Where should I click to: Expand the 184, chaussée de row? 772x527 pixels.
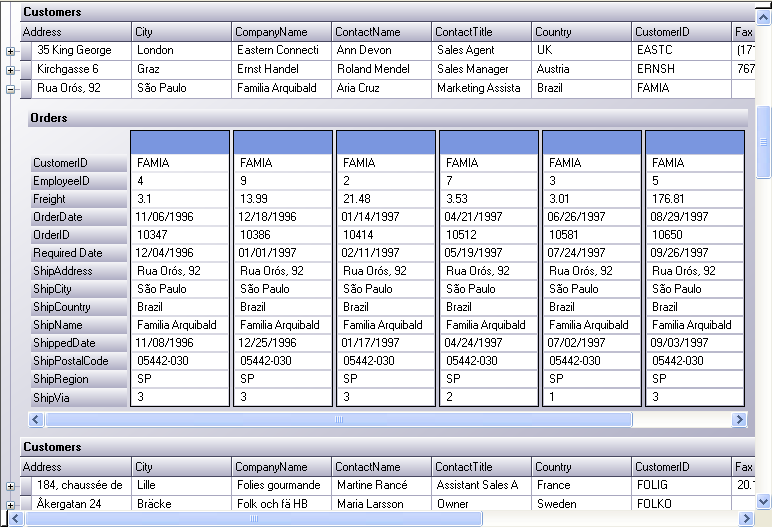click(x=10, y=486)
